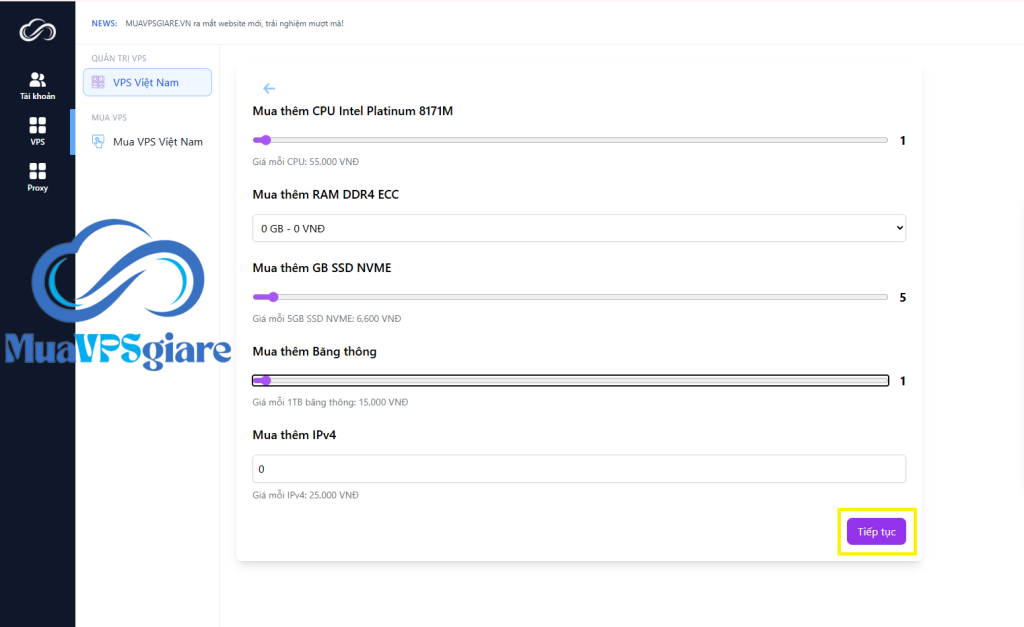
Task: Open the Mua VPS Việt Nam menu item
Action: point(157,142)
